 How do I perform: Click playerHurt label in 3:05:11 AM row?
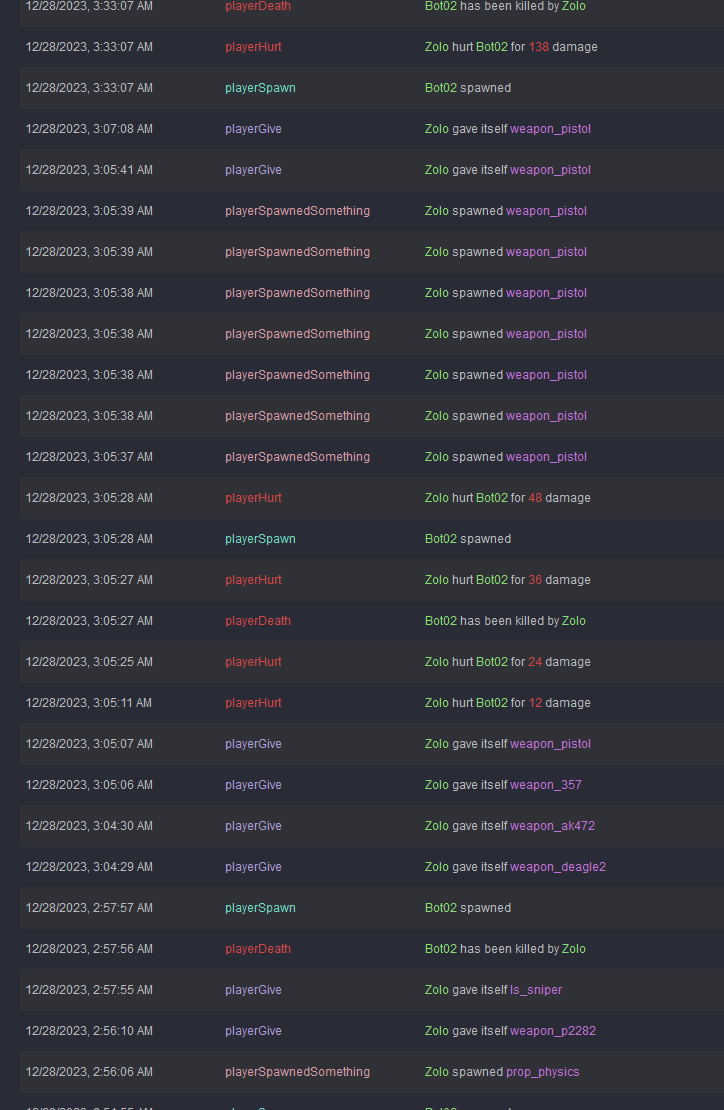coord(253,703)
